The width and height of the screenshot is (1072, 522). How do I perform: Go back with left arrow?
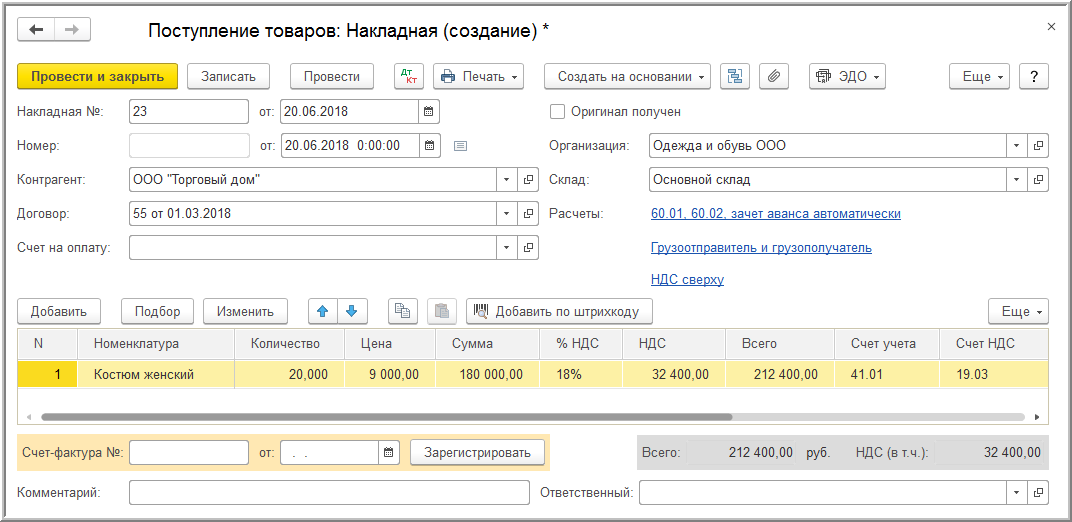[37, 30]
